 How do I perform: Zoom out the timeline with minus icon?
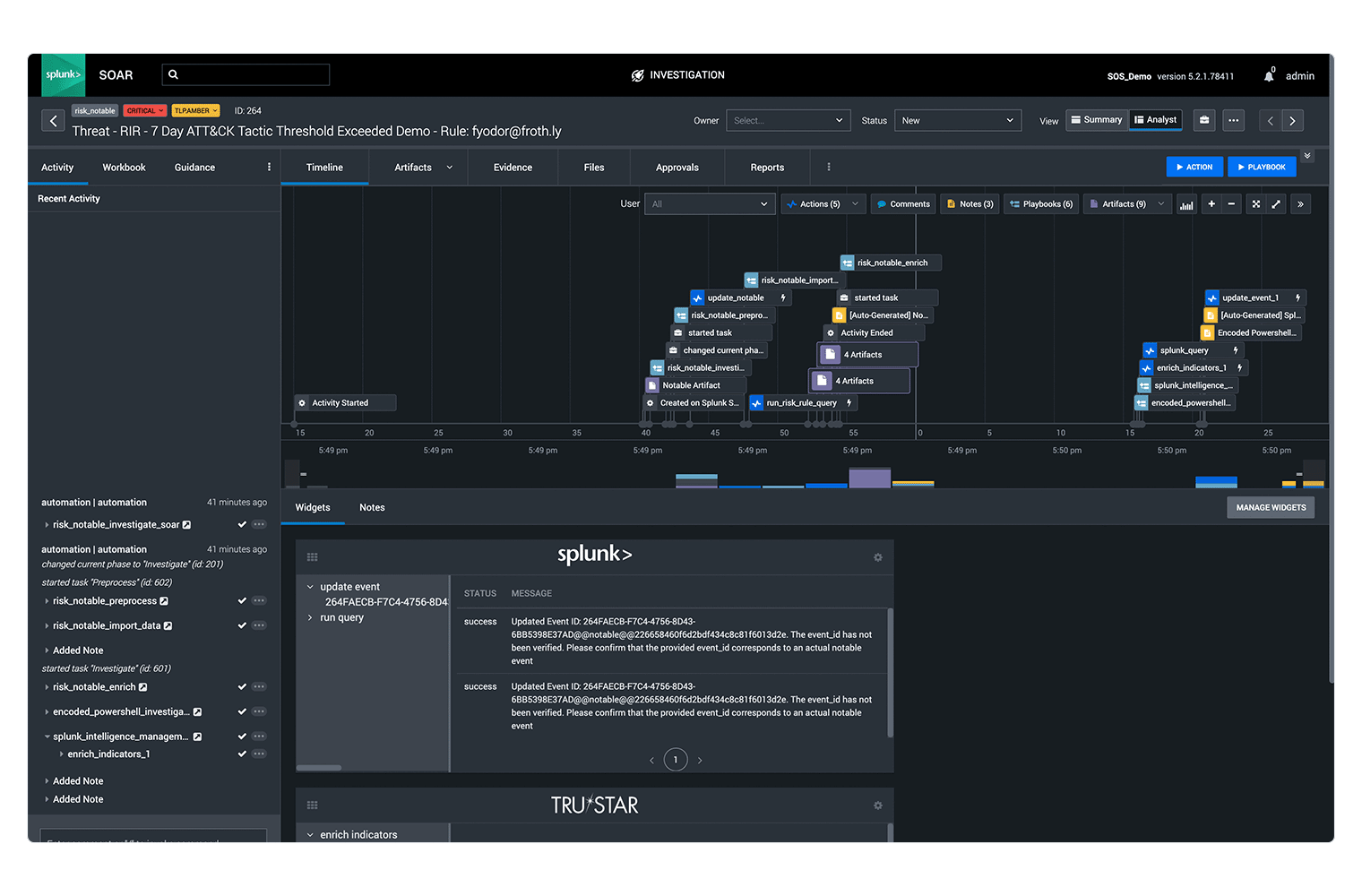[1231, 204]
